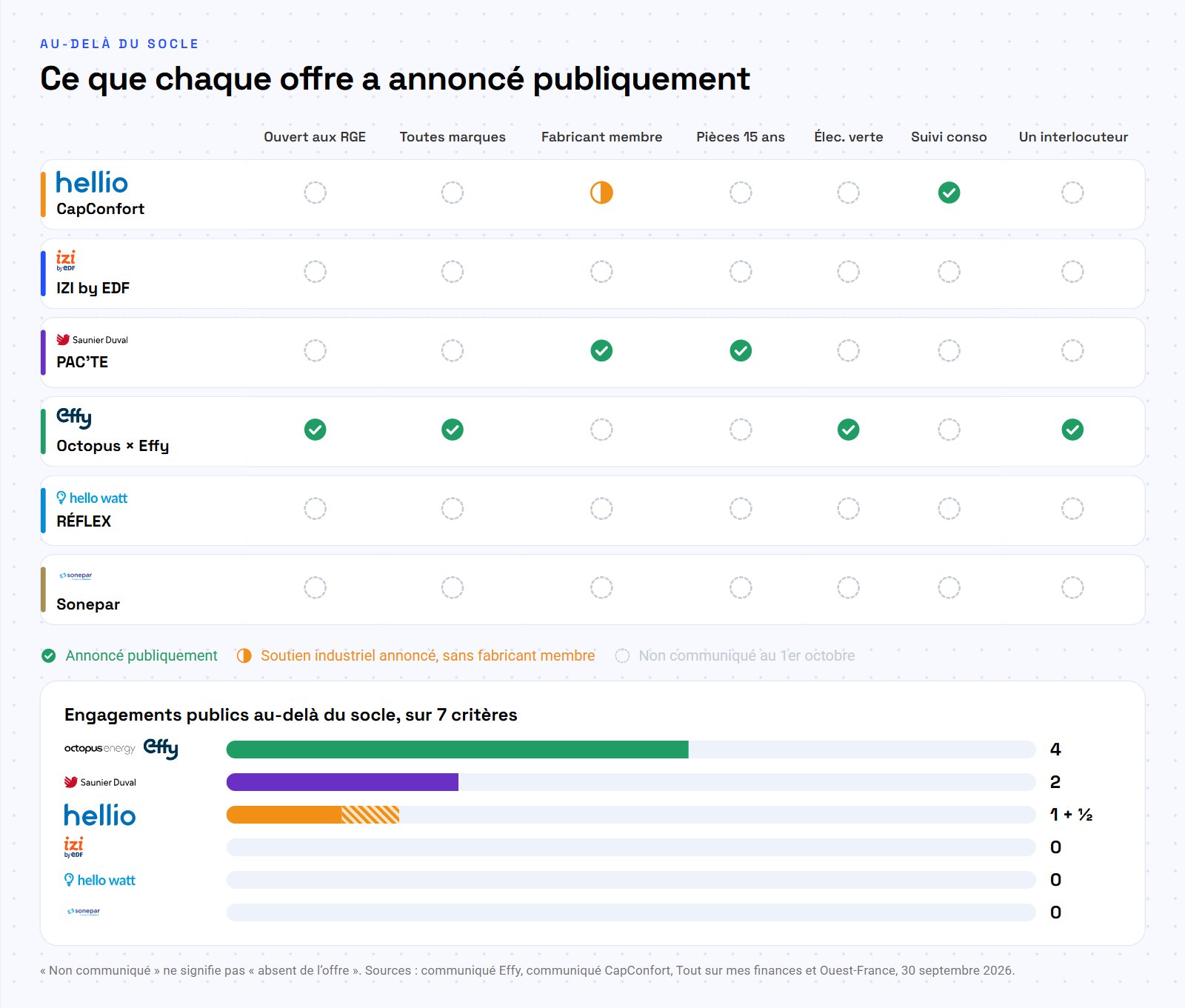Click the 'Un interlocuteur' column header
The height and width of the screenshot is (1008, 1185).
point(1073,137)
